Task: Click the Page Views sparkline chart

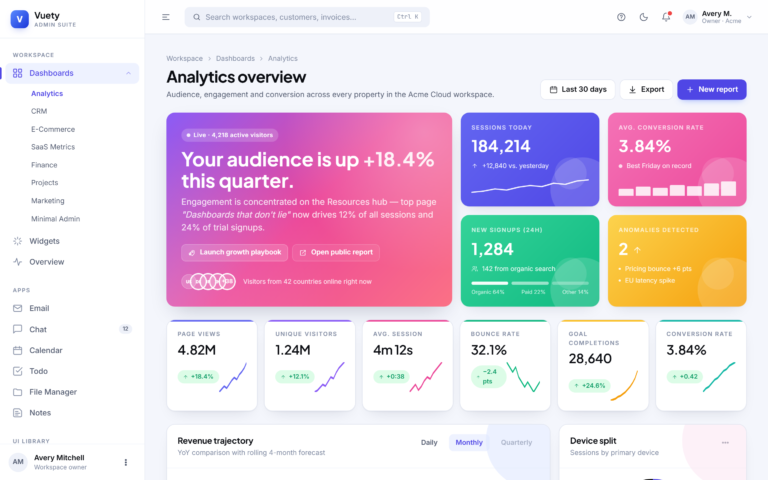Action: [233, 377]
